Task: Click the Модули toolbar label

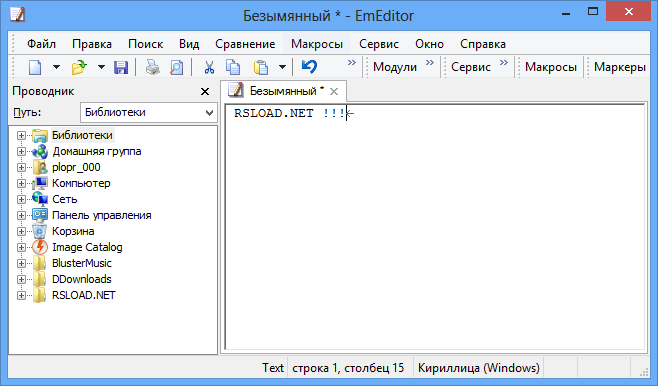Action: (x=395, y=67)
